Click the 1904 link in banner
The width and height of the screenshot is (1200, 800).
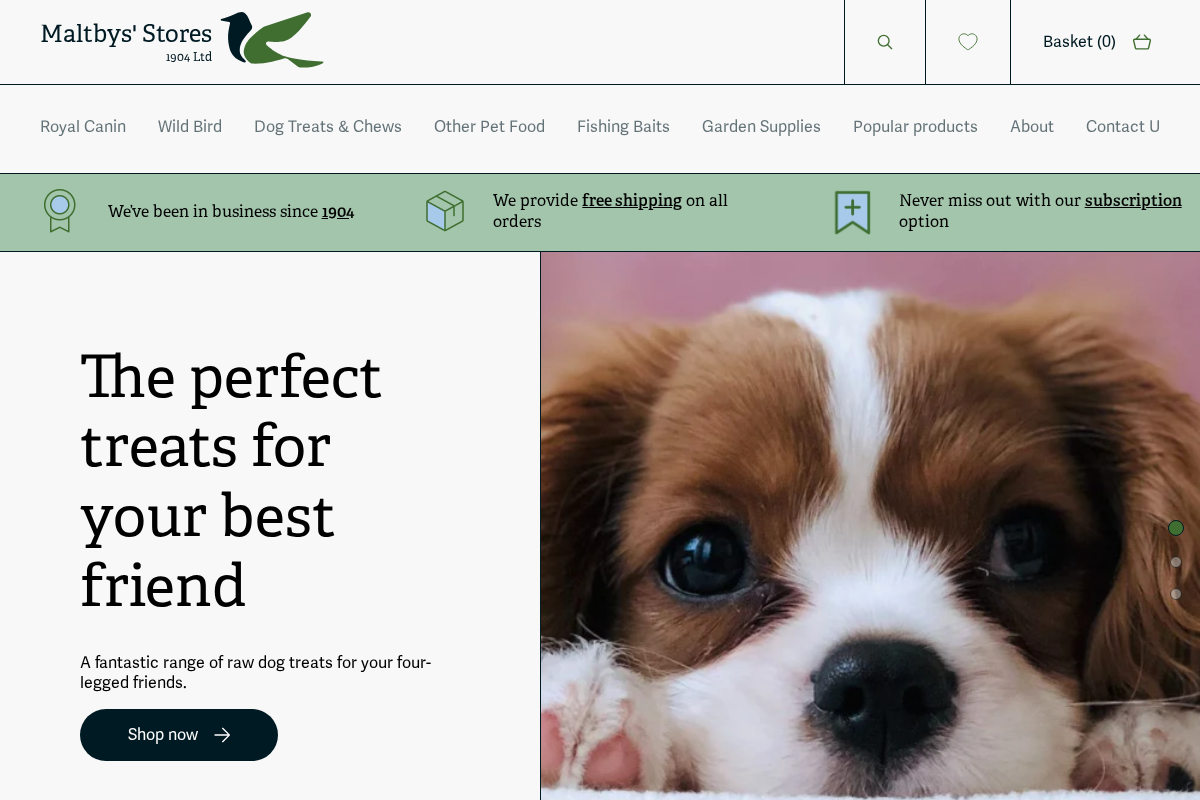338,212
